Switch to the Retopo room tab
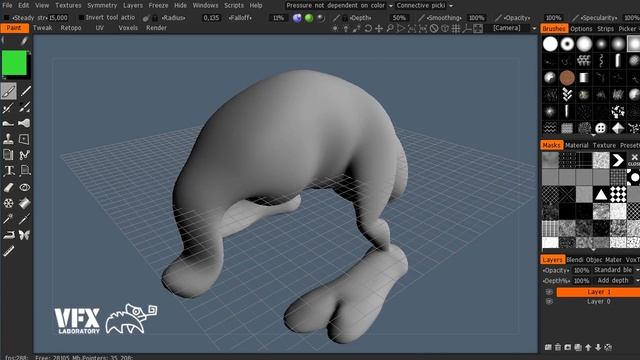Image resolution: width=640 pixels, height=360 pixels. [71, 28]
